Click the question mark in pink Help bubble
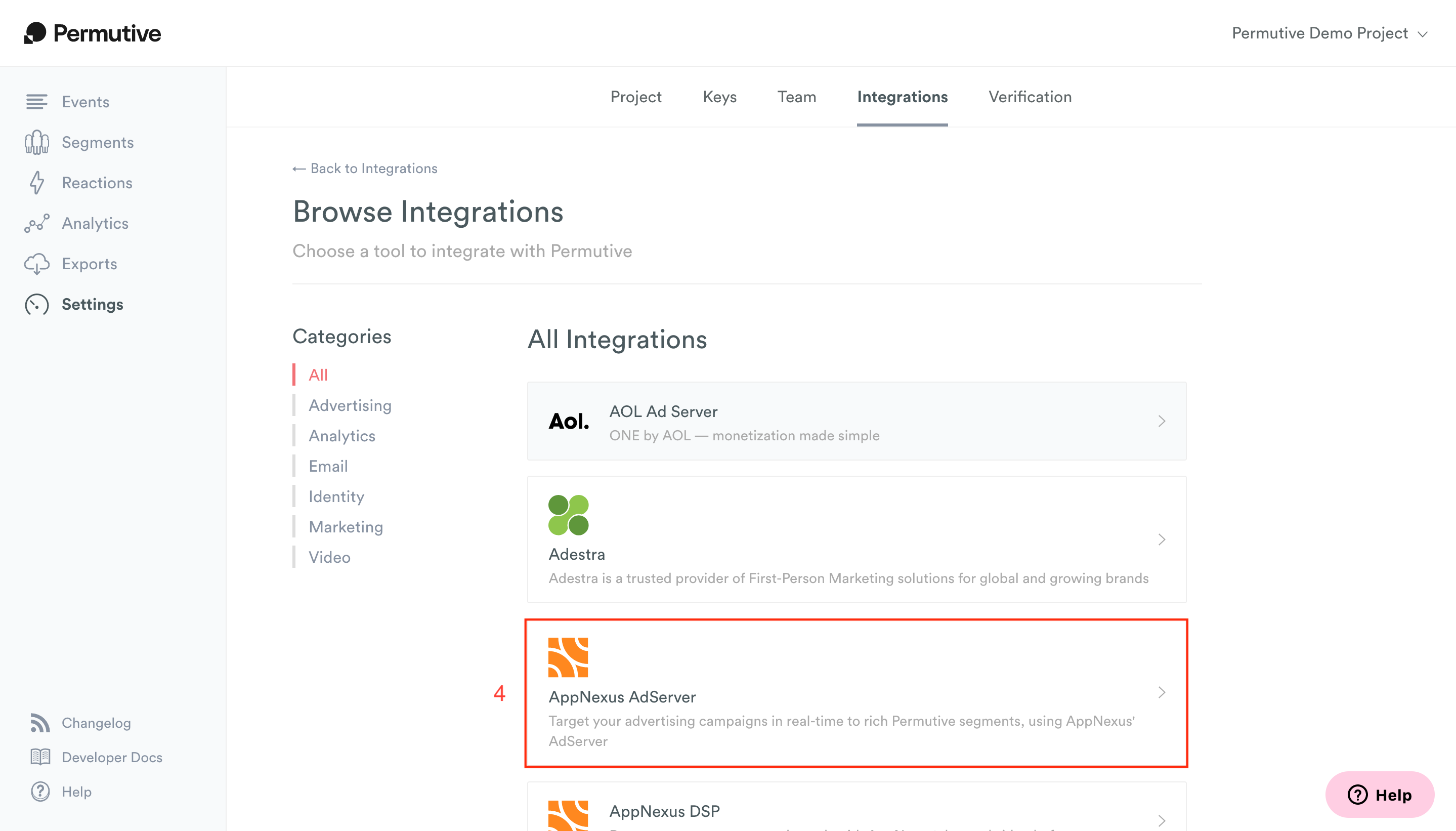This screenshot has height=831, width=1456. tap(1357, 795)
